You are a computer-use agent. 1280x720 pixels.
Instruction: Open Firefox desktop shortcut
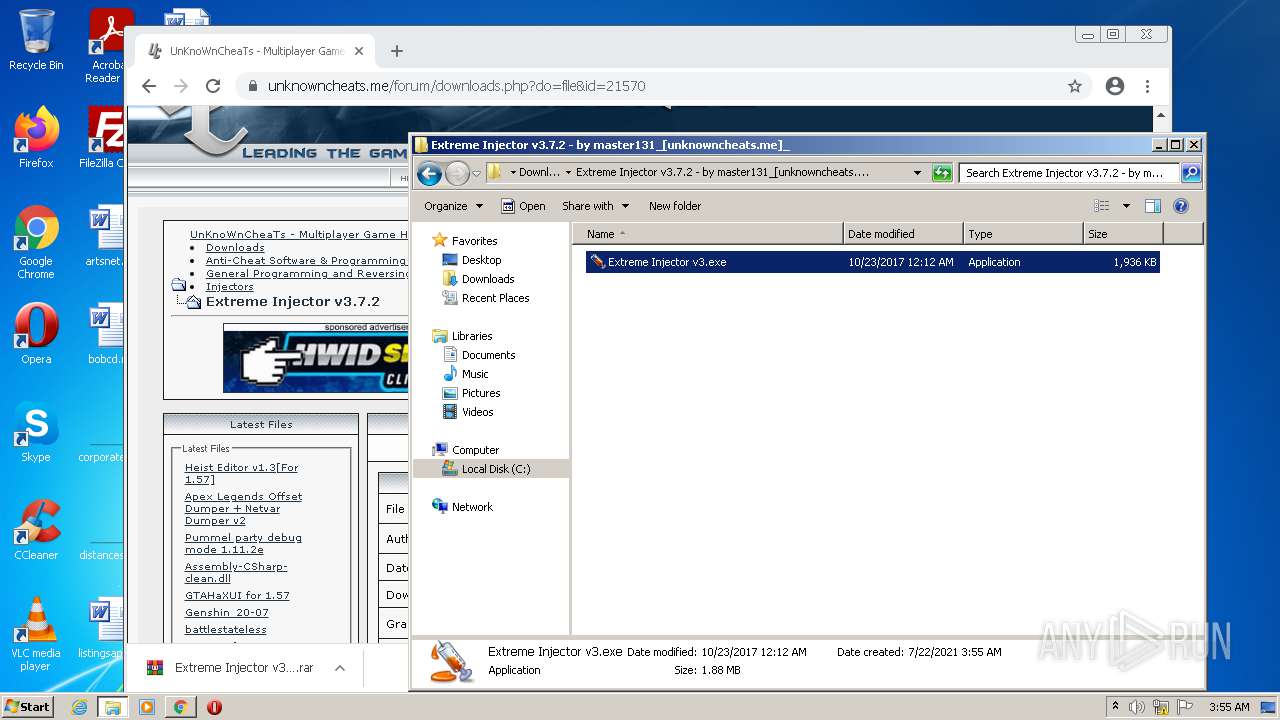(36, 136)
